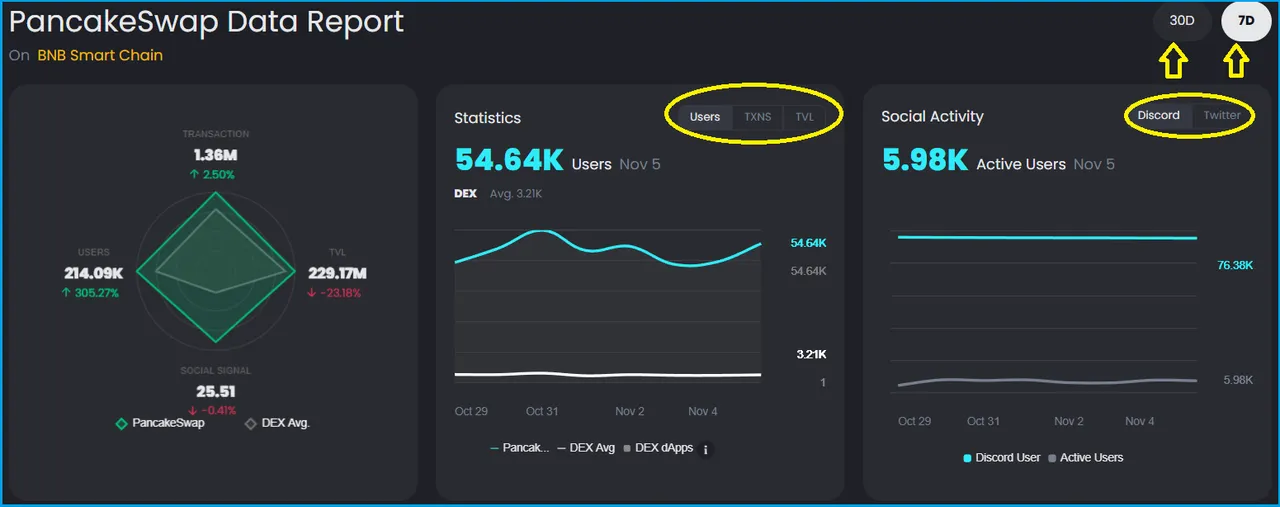
Task: Click the radar chart in the overview card
Action: [216, 270]
